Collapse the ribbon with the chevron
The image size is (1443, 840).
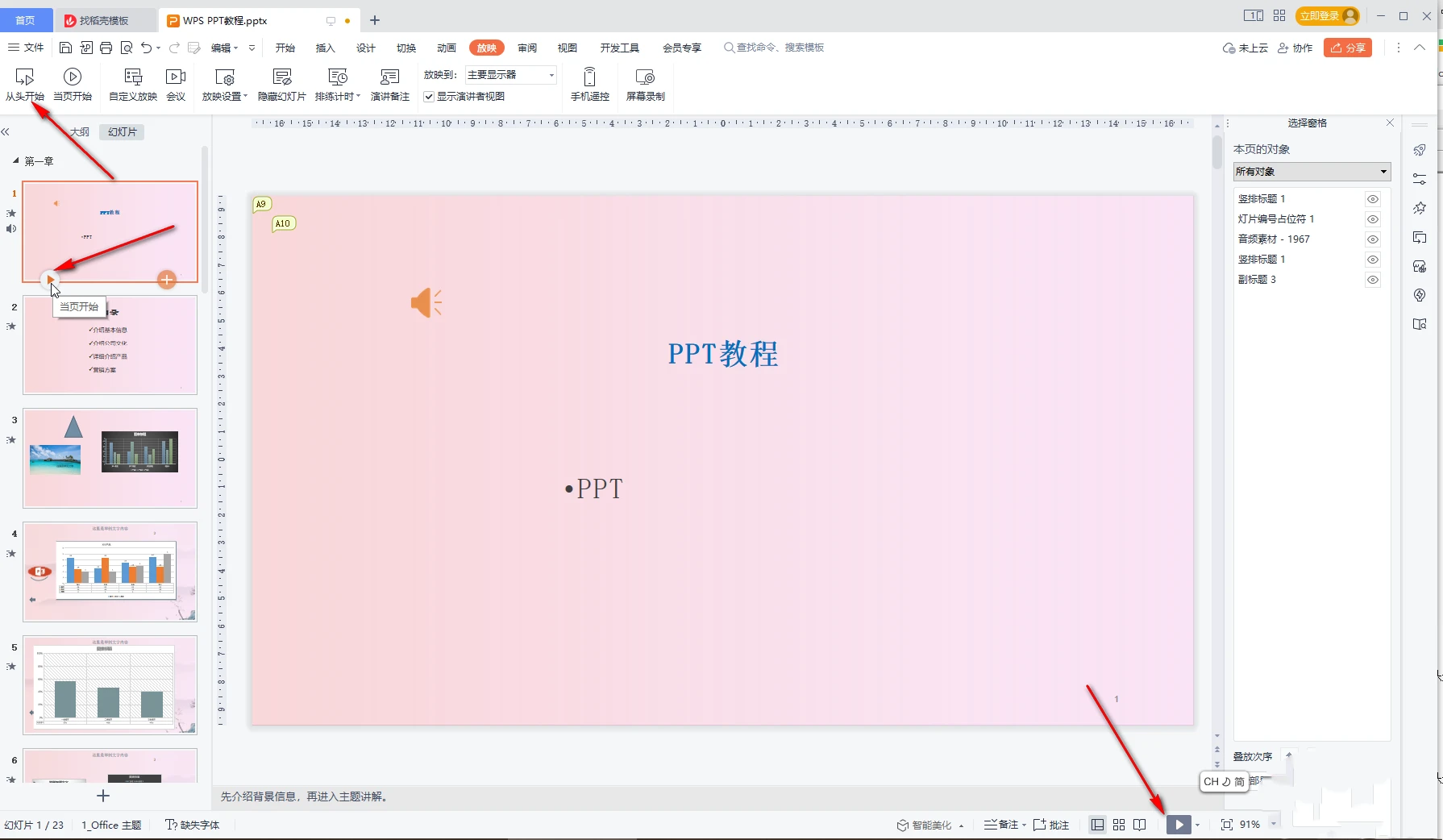[1420, 48]
